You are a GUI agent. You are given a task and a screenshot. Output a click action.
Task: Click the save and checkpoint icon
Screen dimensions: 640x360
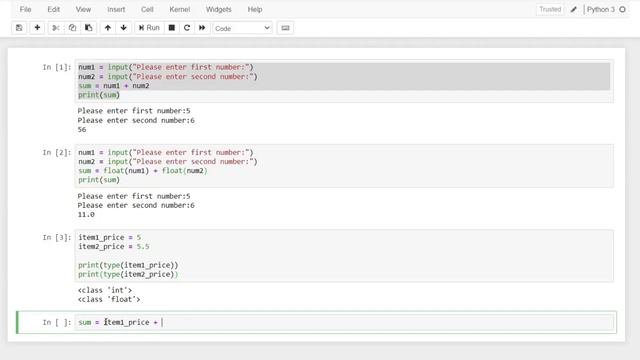tap(19, 28)
